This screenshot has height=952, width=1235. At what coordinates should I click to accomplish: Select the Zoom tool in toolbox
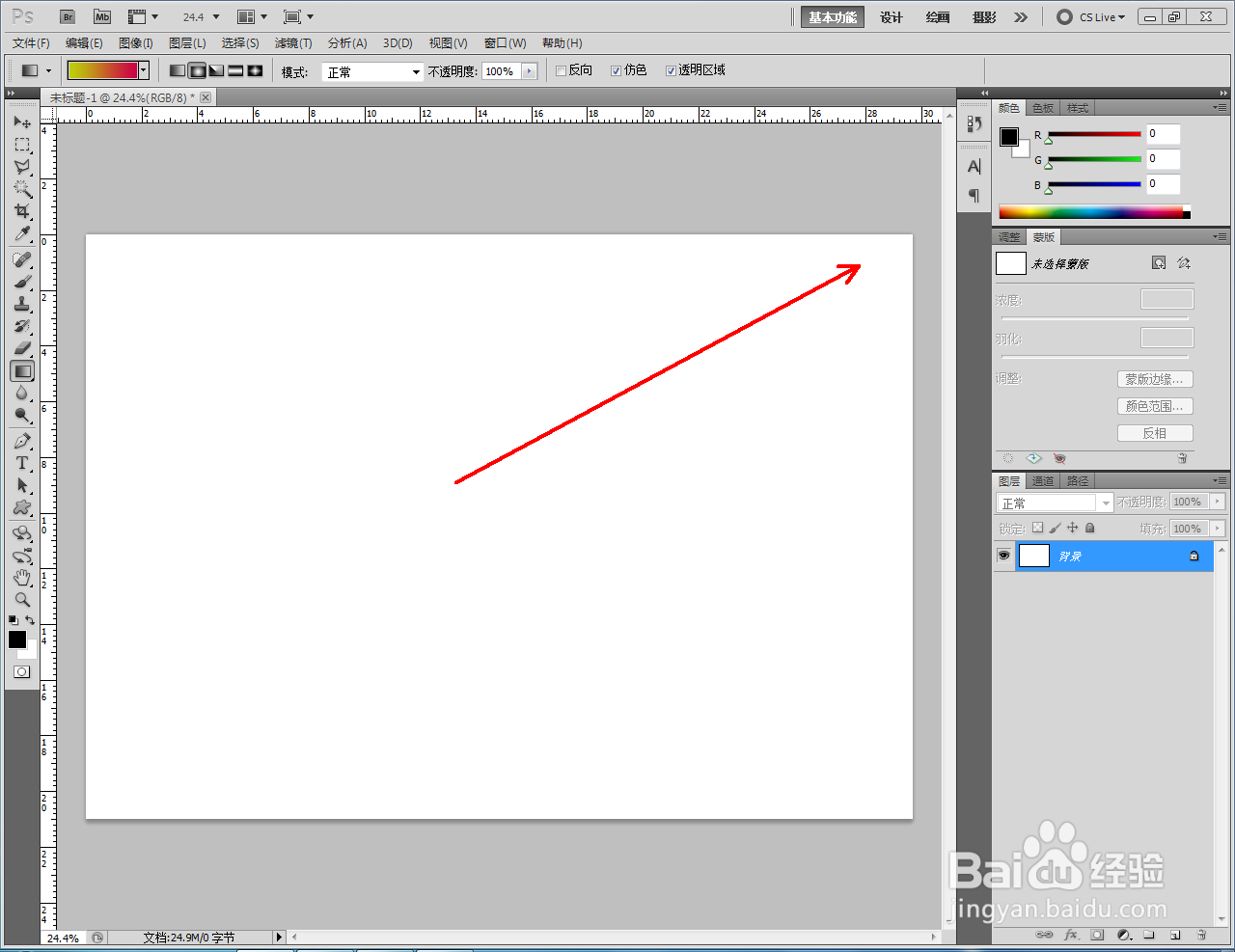coord(22,600)
